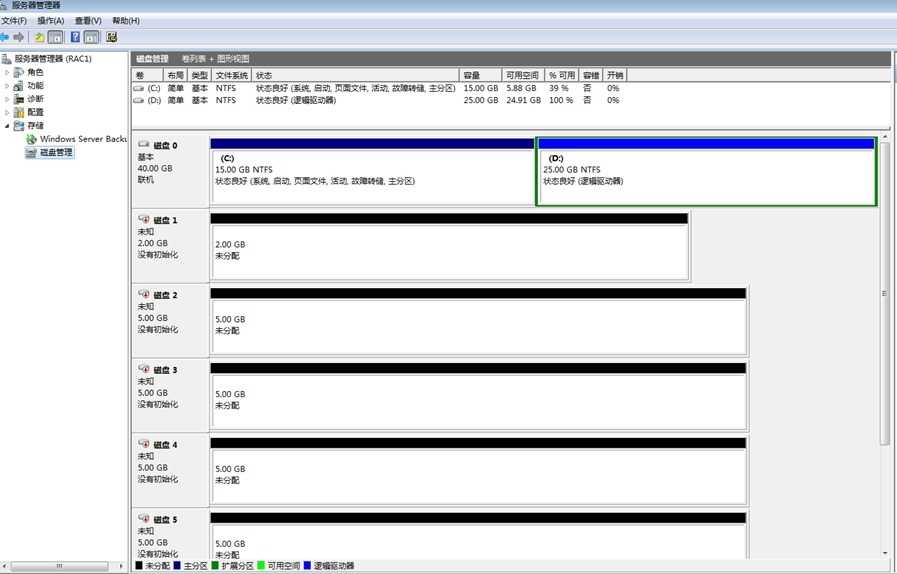Toggle the show/hide console tree icon
Image resolution: width=897 pixels, height=574 pixels.
click(55, 37)
